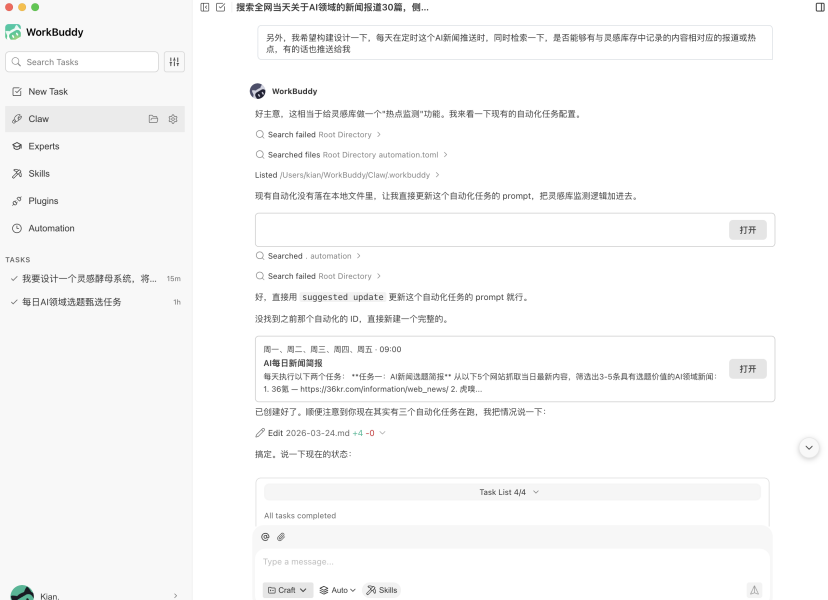This screenshot has height=600, width=828.
Task: Click the checkmark beside 每日AI领域选题甄选任务
Action: pyautogui.click(x=14, y=301)
